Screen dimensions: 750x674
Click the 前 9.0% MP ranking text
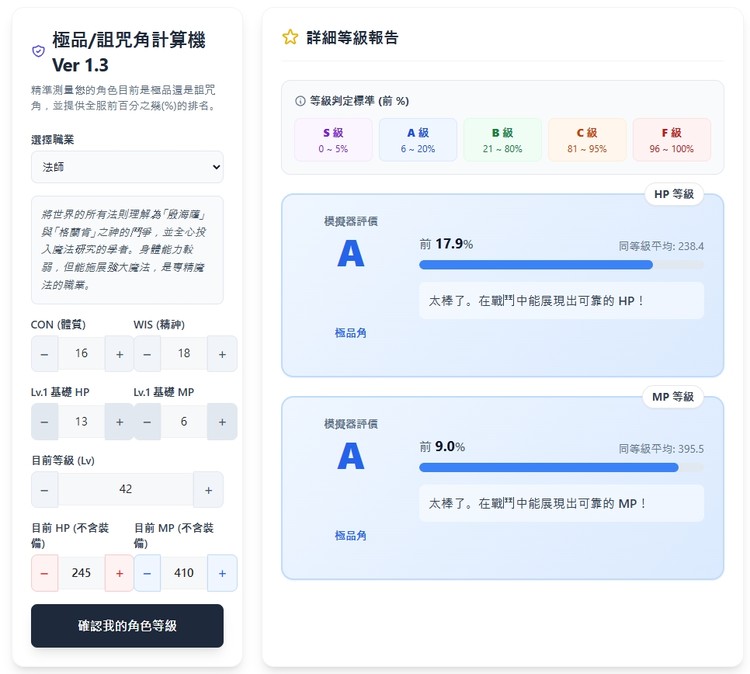[442, 447]
